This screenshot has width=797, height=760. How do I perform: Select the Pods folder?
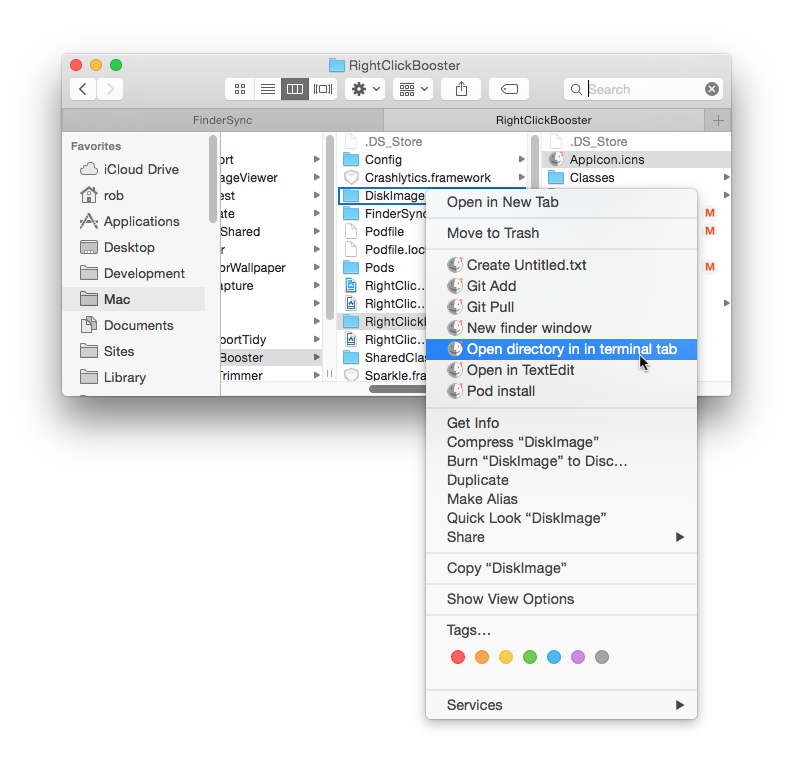pyautogui.click(x=382, y=267)
